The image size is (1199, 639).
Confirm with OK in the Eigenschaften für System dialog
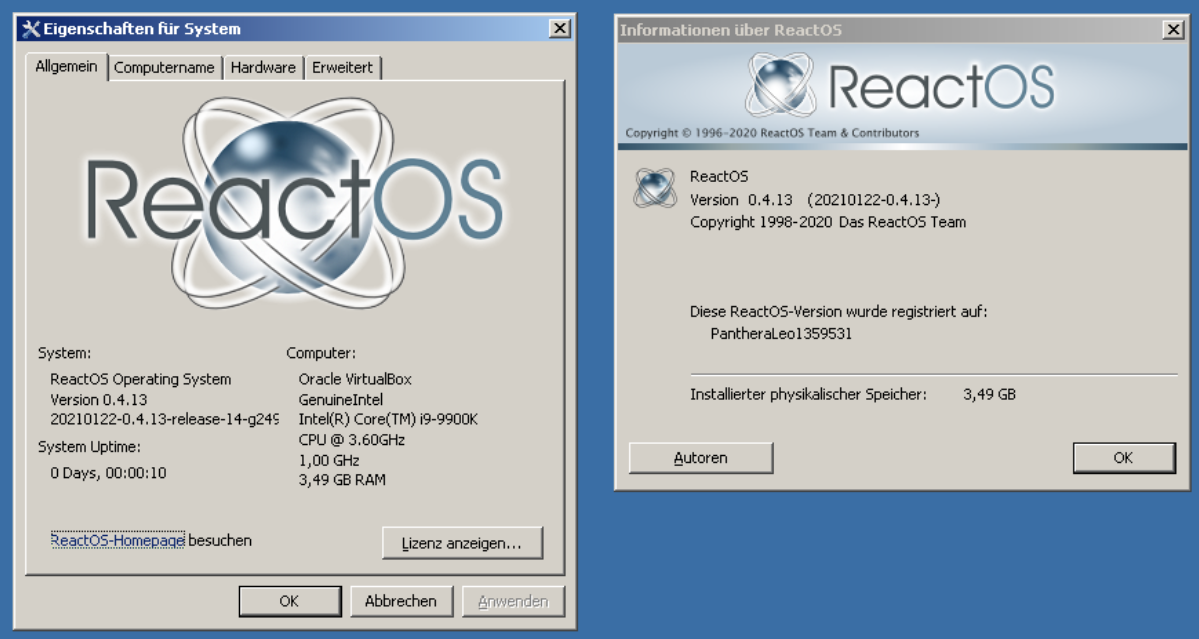(x=289, y=602)
